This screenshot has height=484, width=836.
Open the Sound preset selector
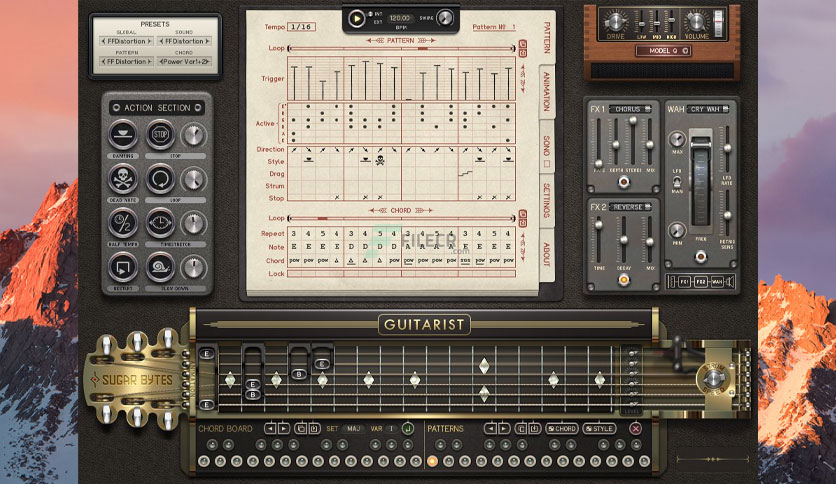(x=184, y=41)
